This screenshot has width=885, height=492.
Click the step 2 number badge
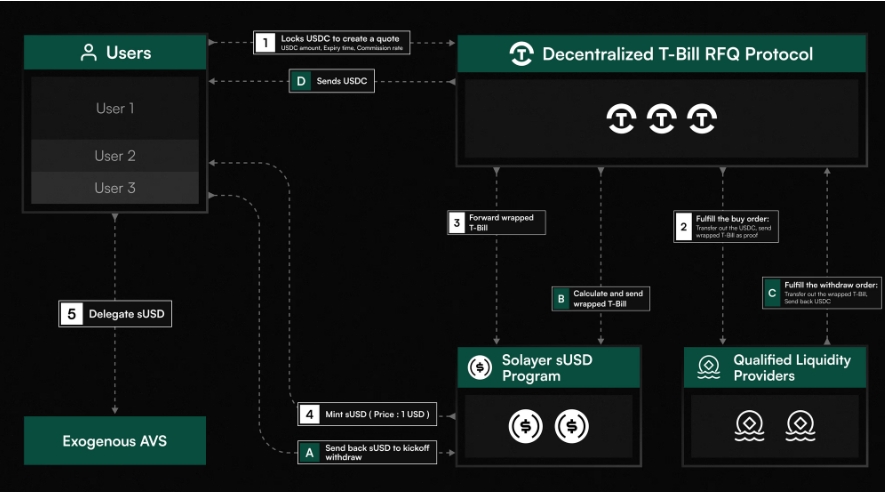[684, 227]
